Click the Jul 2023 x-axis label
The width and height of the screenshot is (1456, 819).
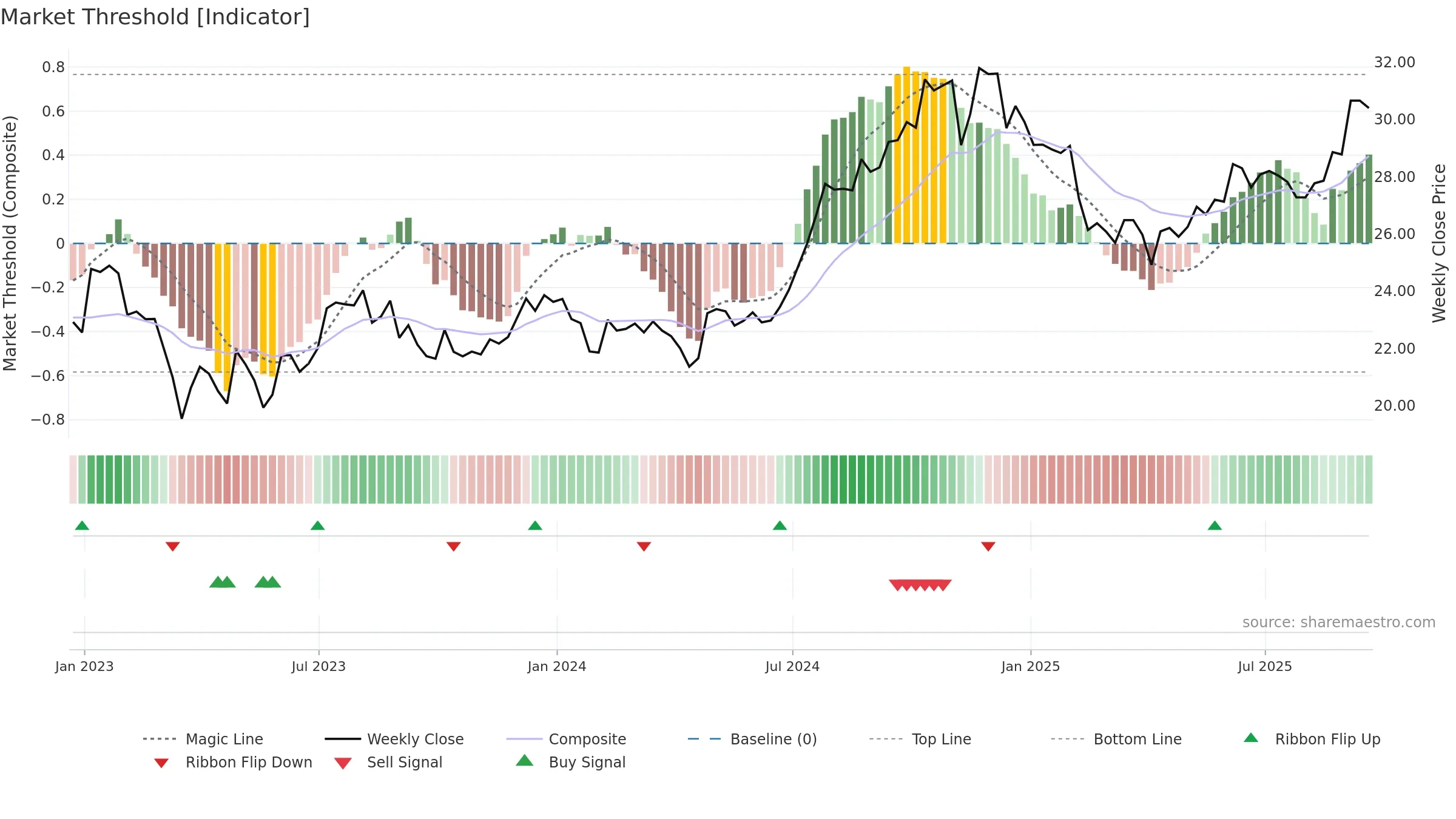pyautogui.click(x=318, y=666)
